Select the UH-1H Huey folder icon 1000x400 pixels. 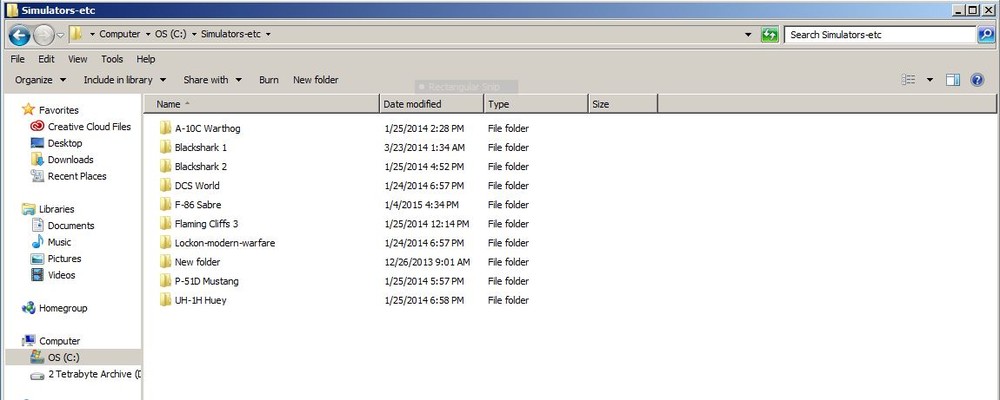click(x=166, y=300)
